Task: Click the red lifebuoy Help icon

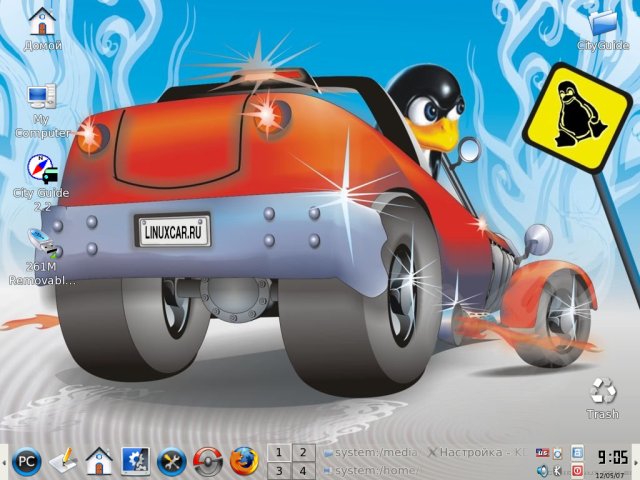Action: [x=208, y=461]
